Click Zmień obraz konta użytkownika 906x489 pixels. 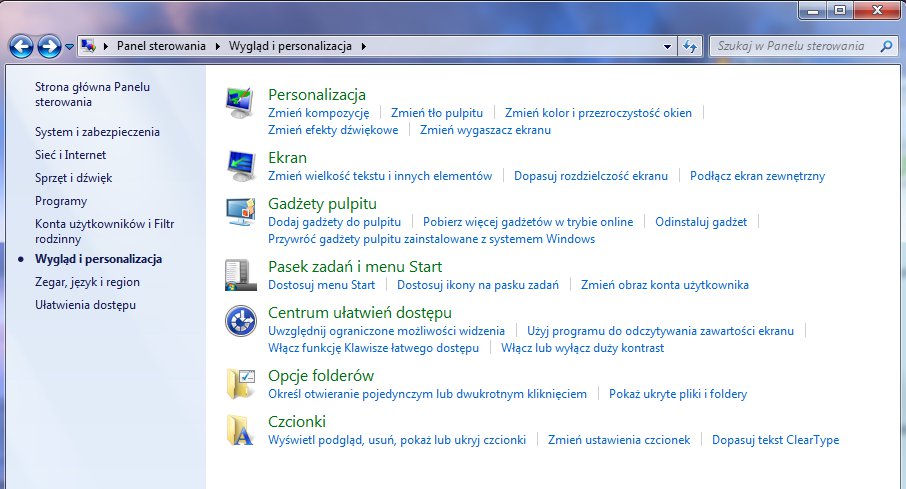(x=664, y=285)
